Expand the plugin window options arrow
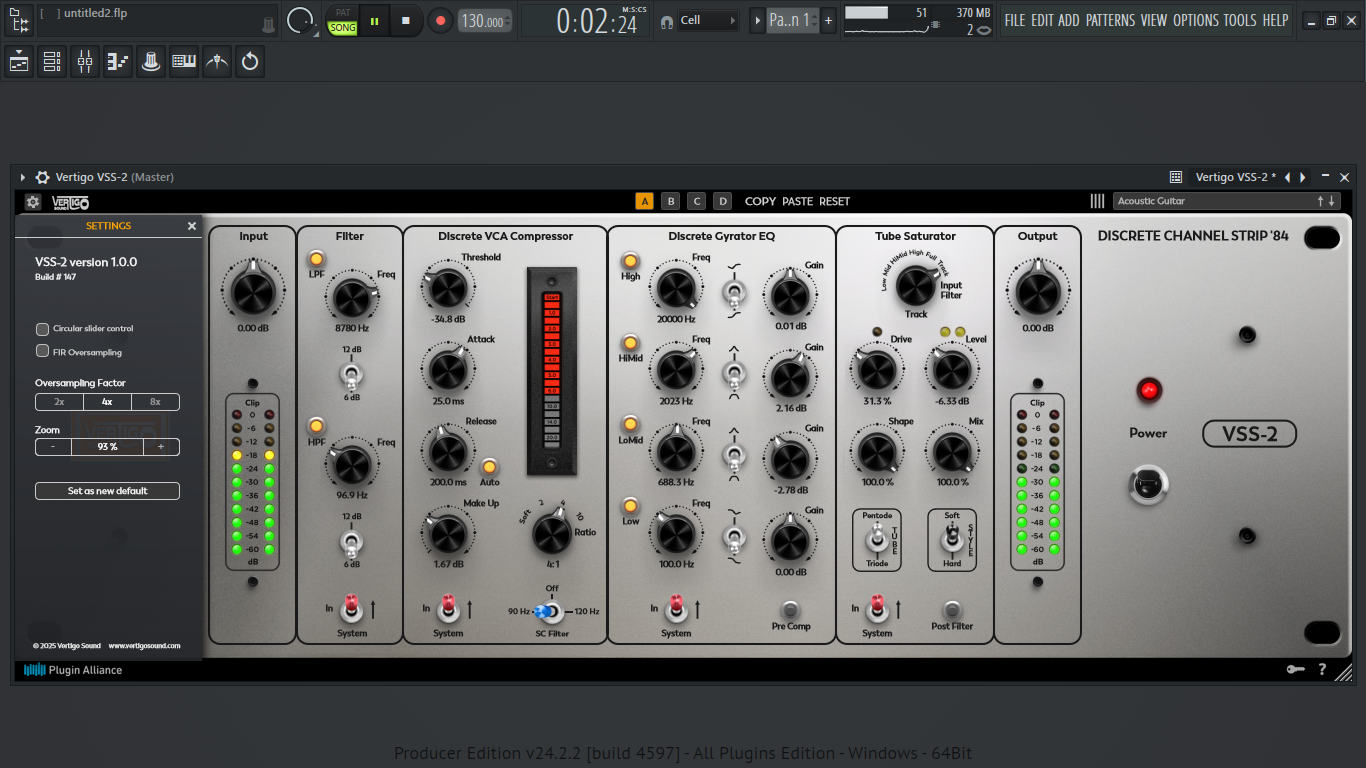 (23, 177)
